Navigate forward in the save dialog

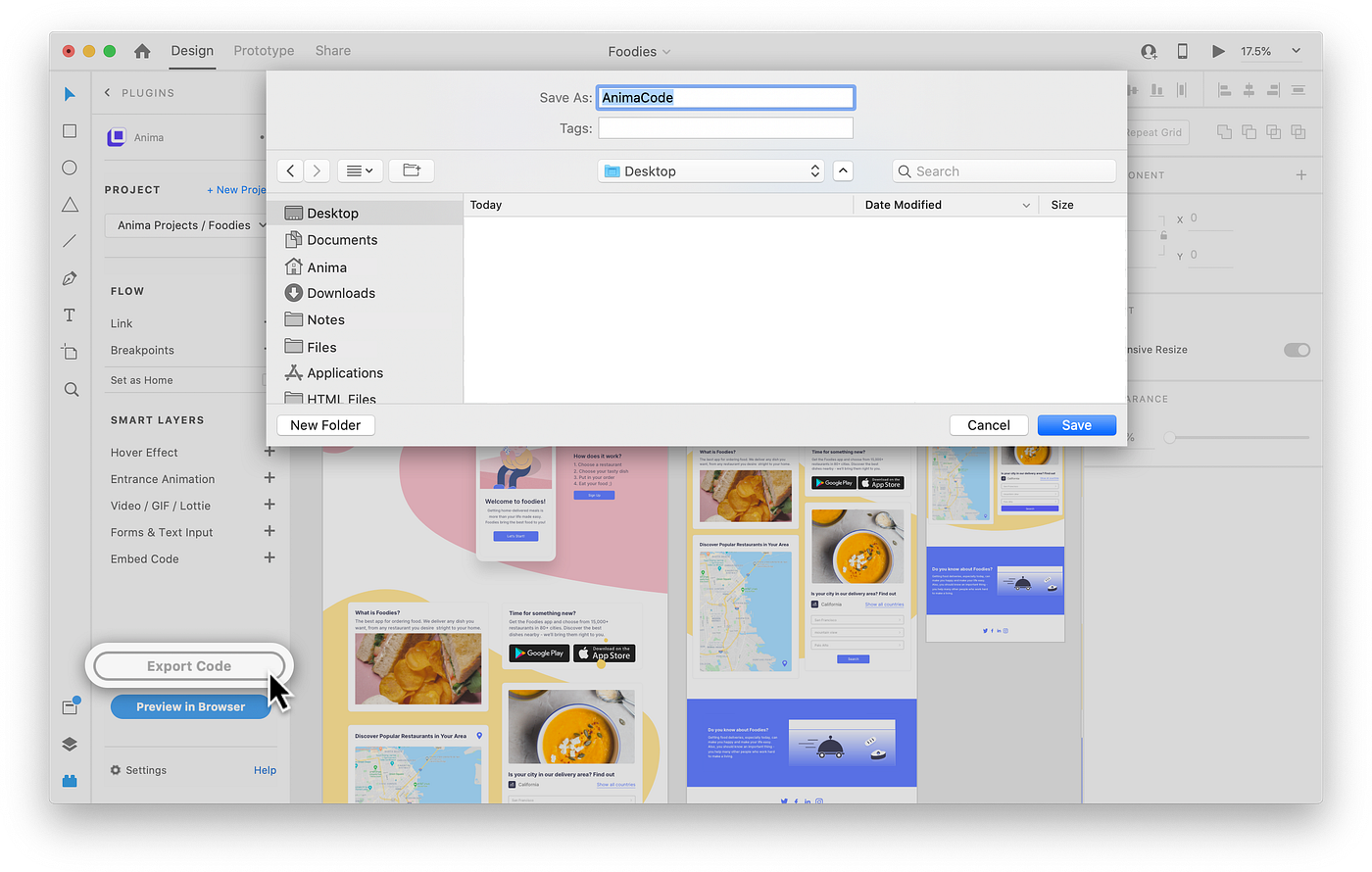(317, 170)
